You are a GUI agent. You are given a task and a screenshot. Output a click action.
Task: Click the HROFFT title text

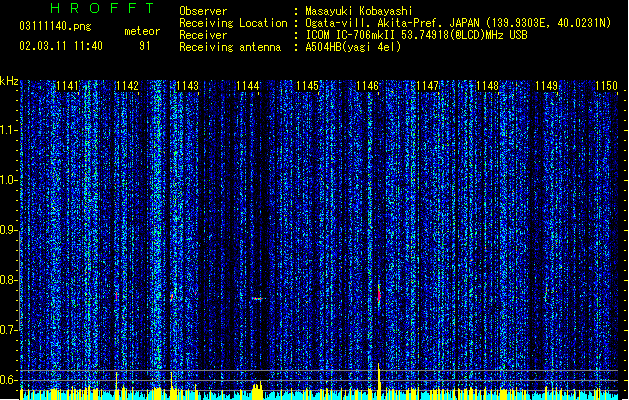(102, 8)
